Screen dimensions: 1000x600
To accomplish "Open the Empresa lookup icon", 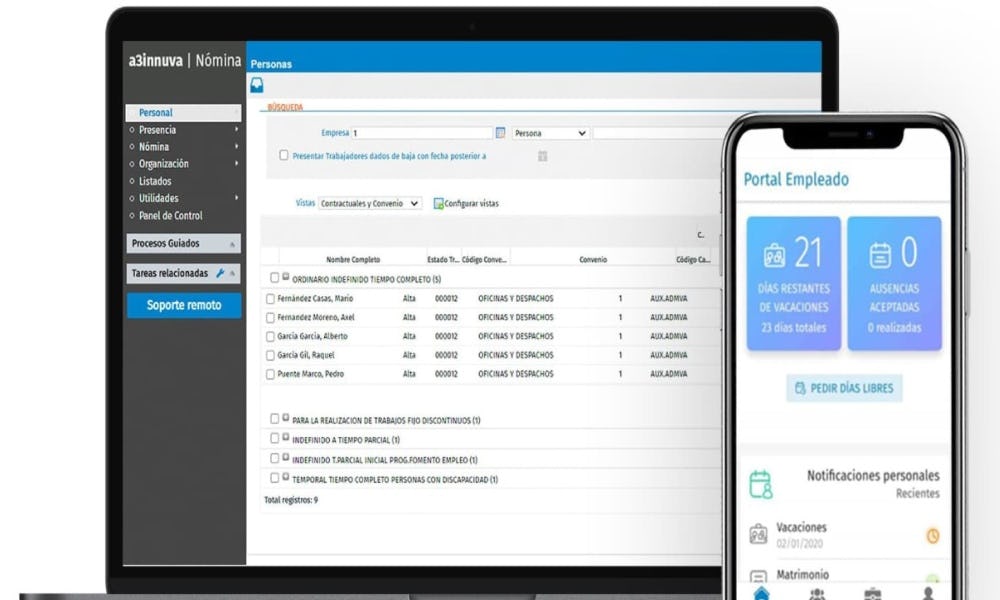I will point(500,133).
